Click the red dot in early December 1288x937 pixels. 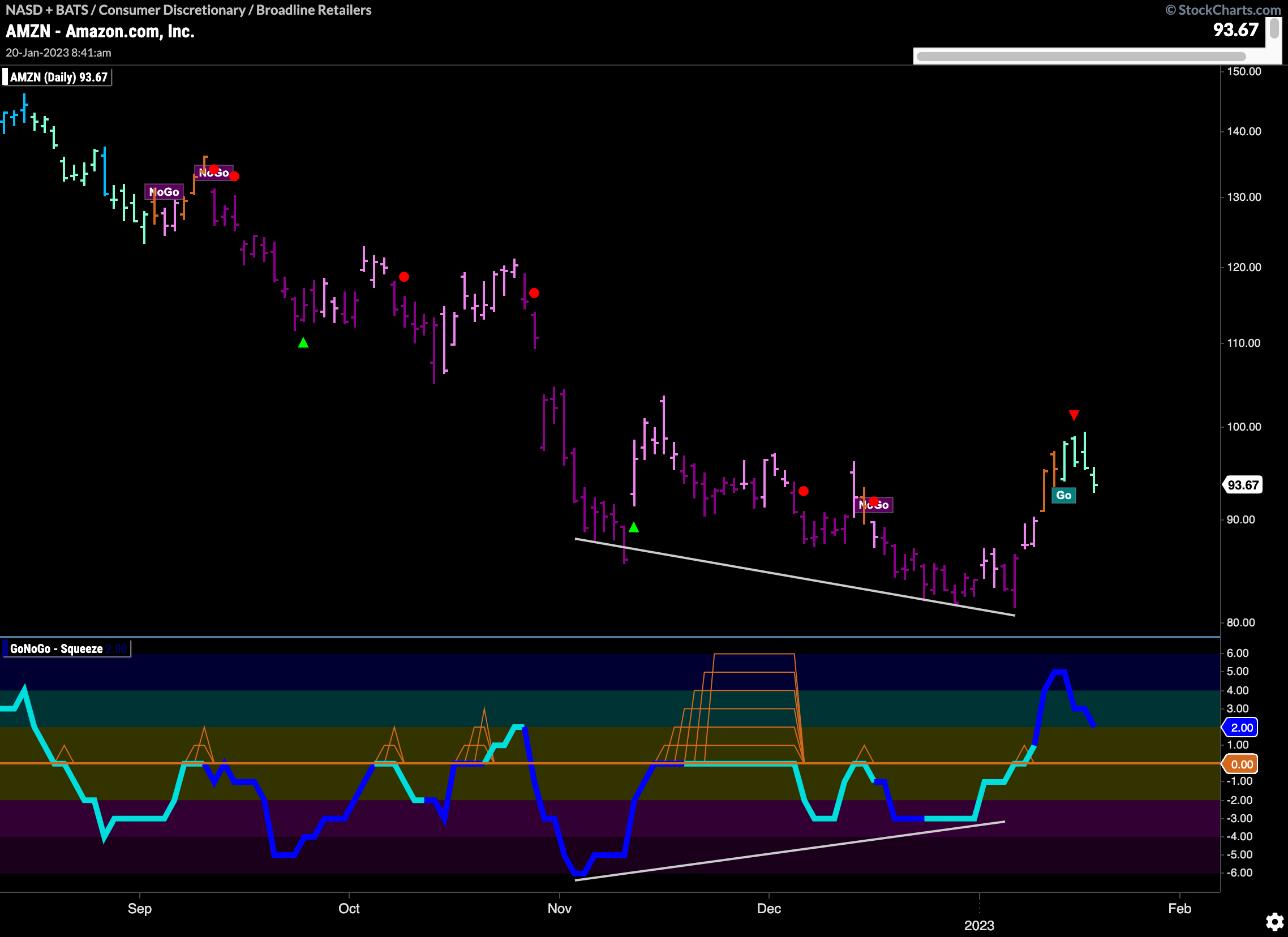803,491
